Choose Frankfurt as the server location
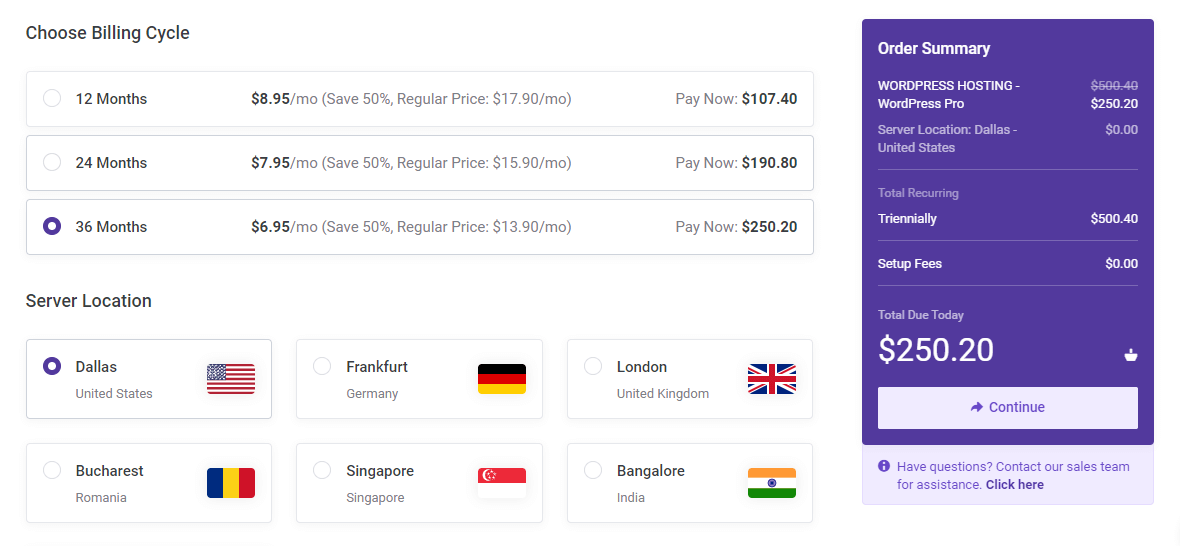The image size is (1180, 546). point(322,366)
